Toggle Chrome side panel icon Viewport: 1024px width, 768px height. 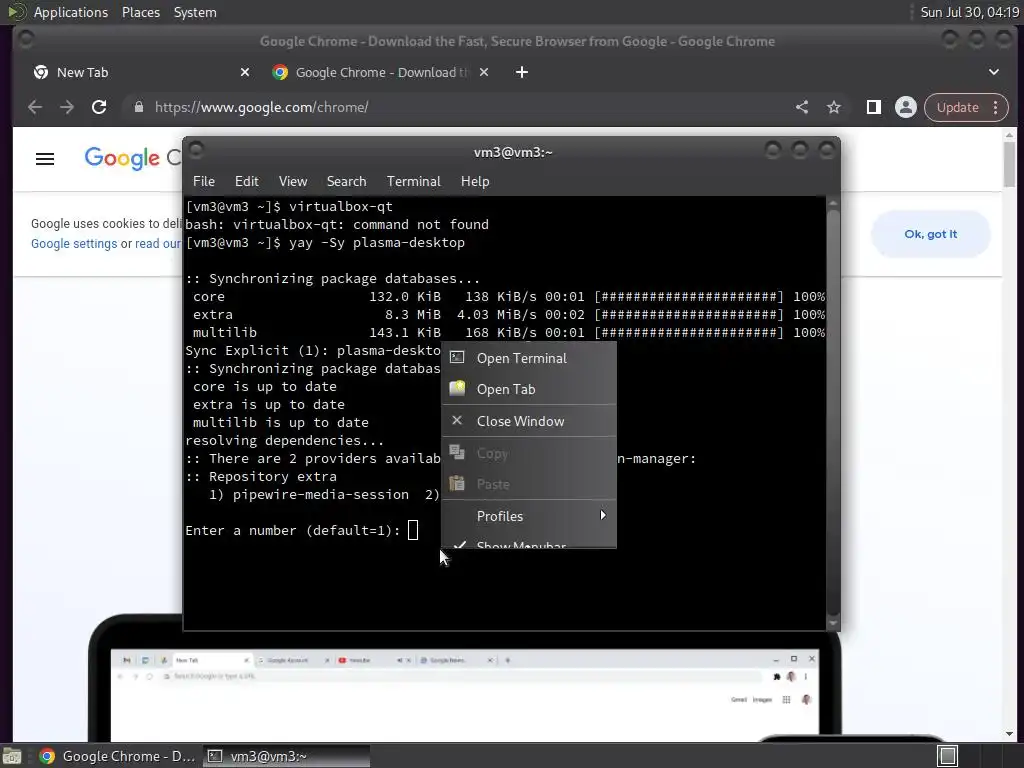(874, 107)
